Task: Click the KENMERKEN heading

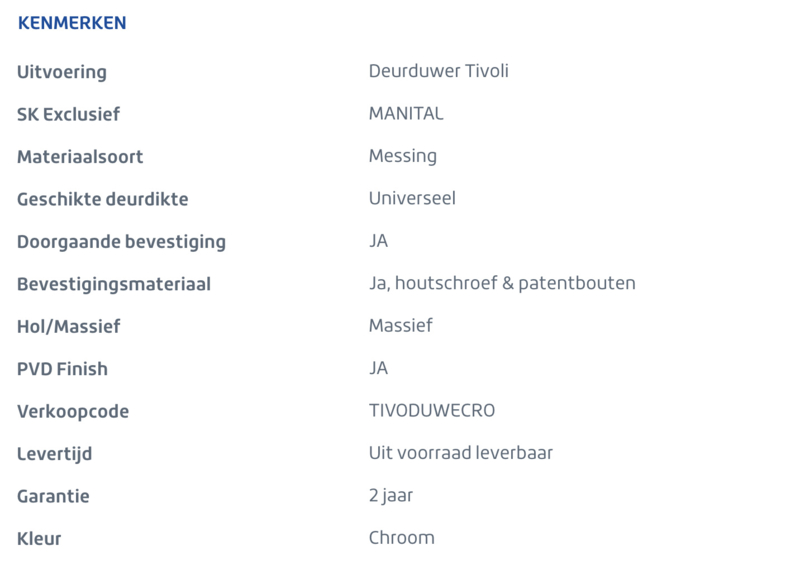Action: (72, 23)
